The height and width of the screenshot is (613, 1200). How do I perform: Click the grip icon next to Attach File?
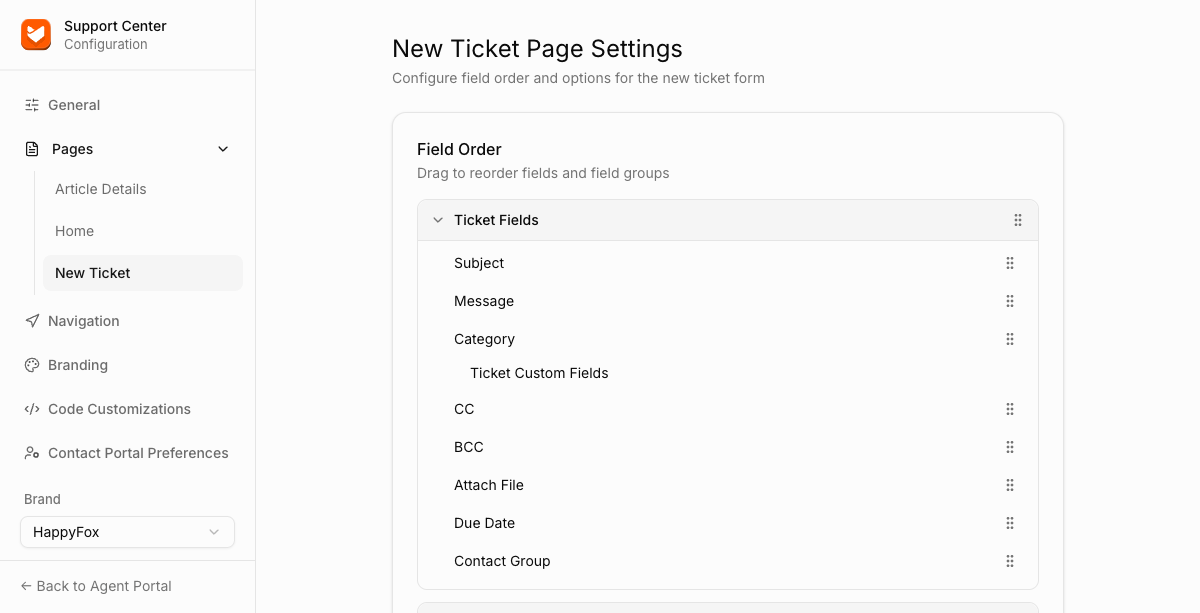click(1010, 485)
